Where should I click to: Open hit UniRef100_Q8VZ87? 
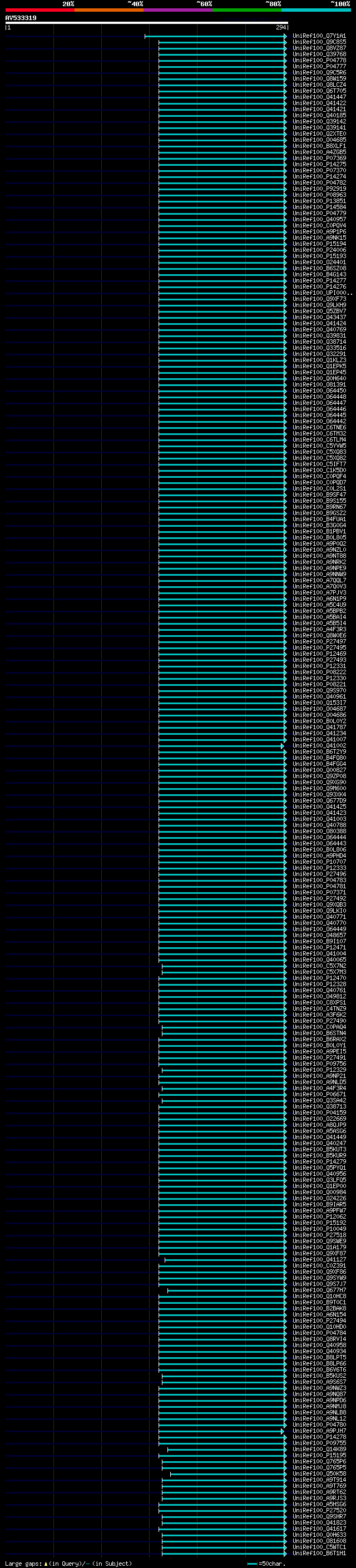point(319,48)
